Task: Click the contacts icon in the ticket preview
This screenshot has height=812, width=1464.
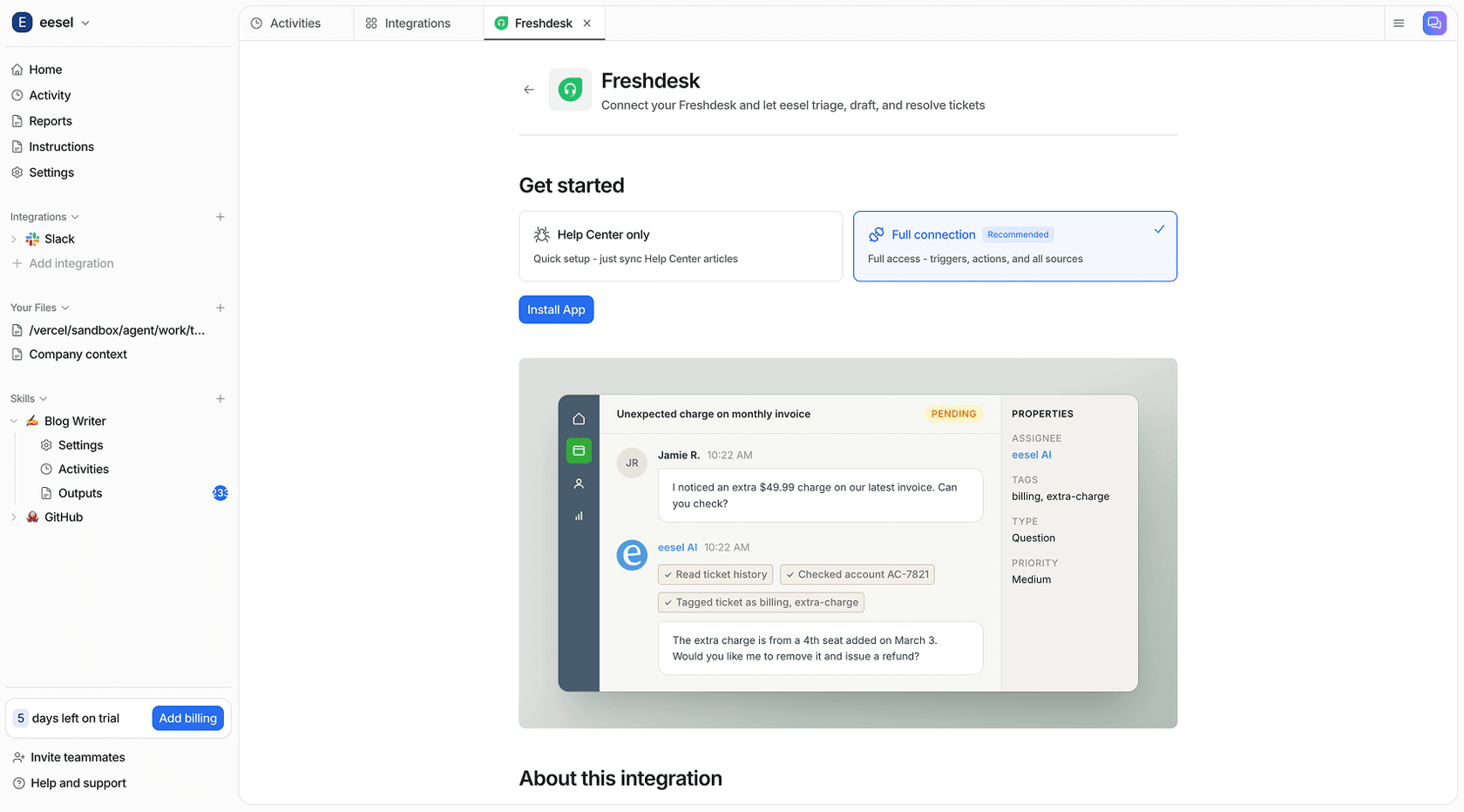Action: click(579, 483)
